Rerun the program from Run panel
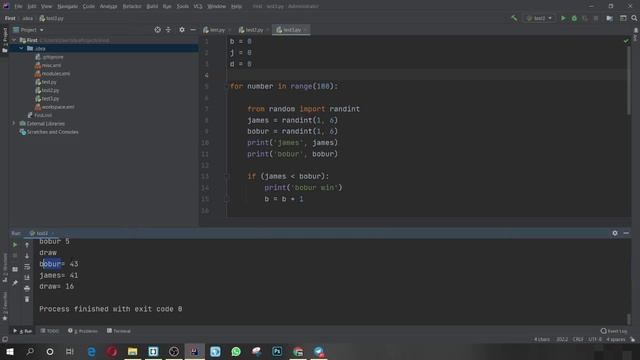Image resolution: width=640 pixels, height=360 pixels. pos(15,245)
